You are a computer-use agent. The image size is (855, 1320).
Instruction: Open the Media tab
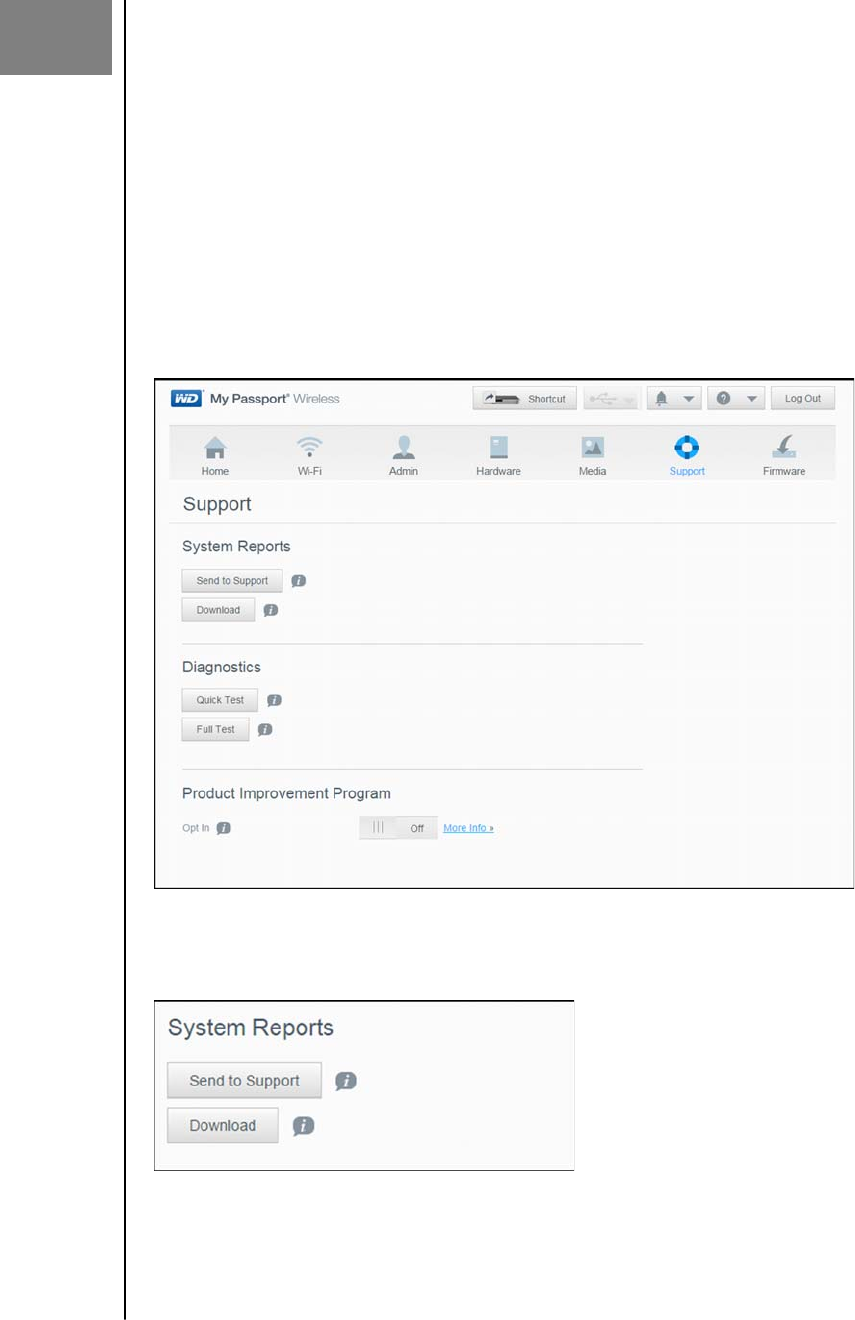click(x=592, y=455)
